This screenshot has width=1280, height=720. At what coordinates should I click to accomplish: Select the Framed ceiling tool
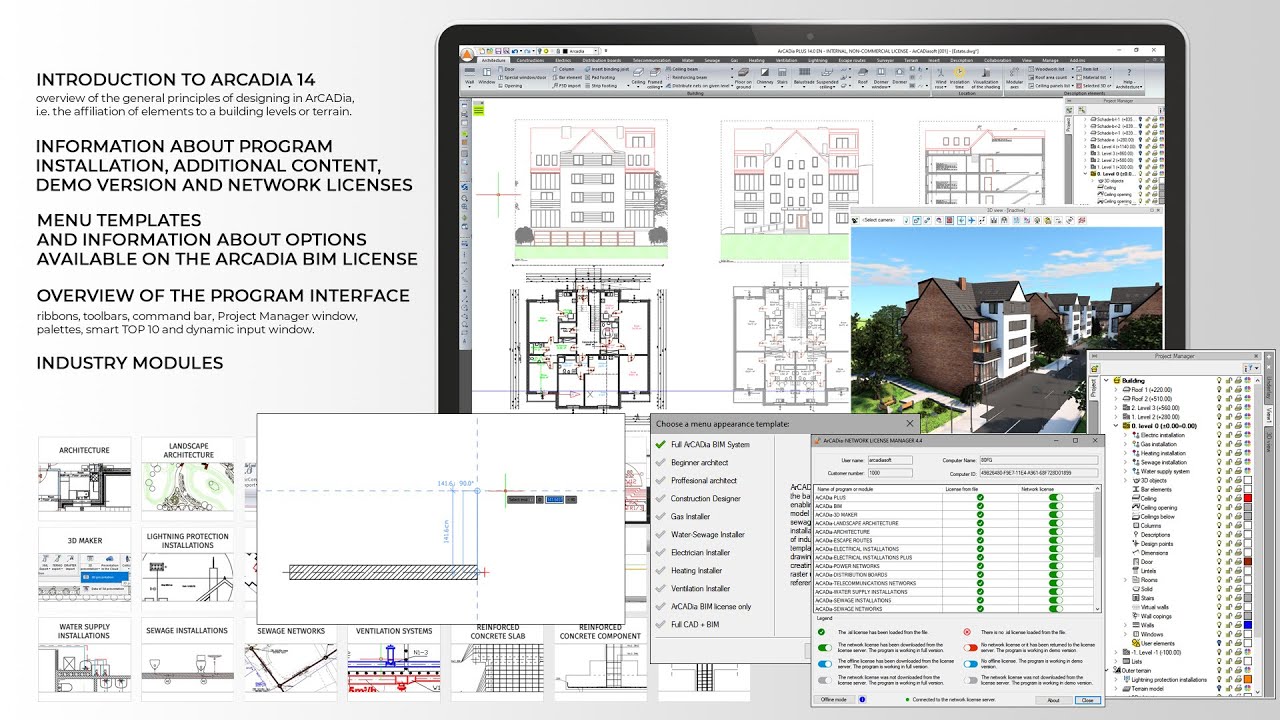(655, 78)
